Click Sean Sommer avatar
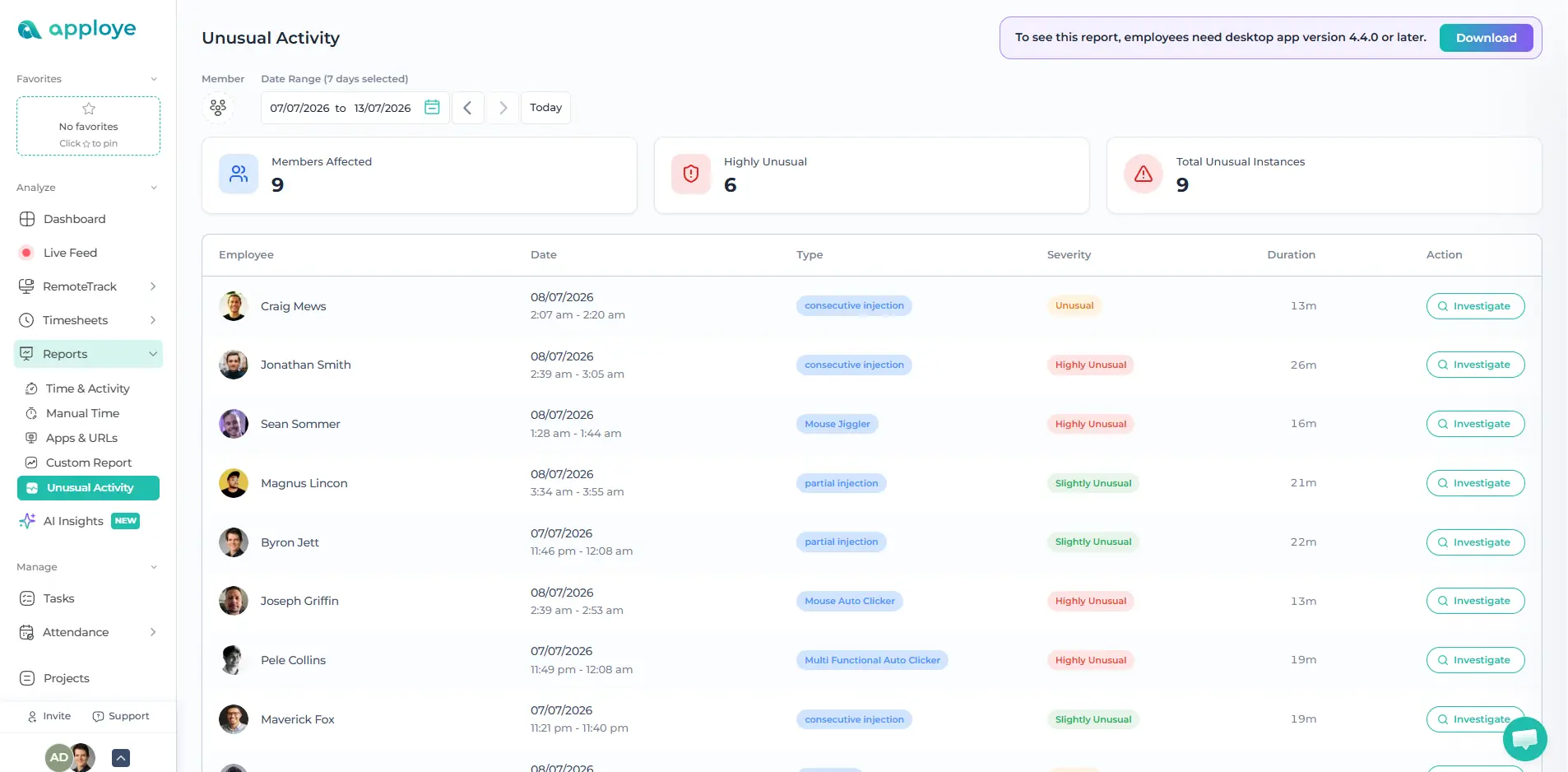Viewport: 1568px width, 772px height. (234, 424)
